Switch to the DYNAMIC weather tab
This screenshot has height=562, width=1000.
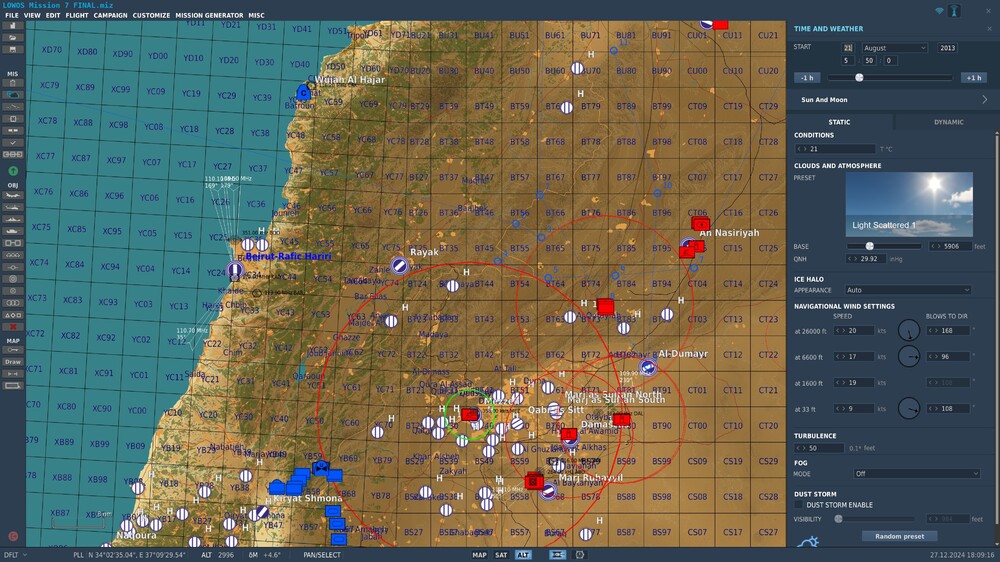pyautogui.click(x=948, y=122)
